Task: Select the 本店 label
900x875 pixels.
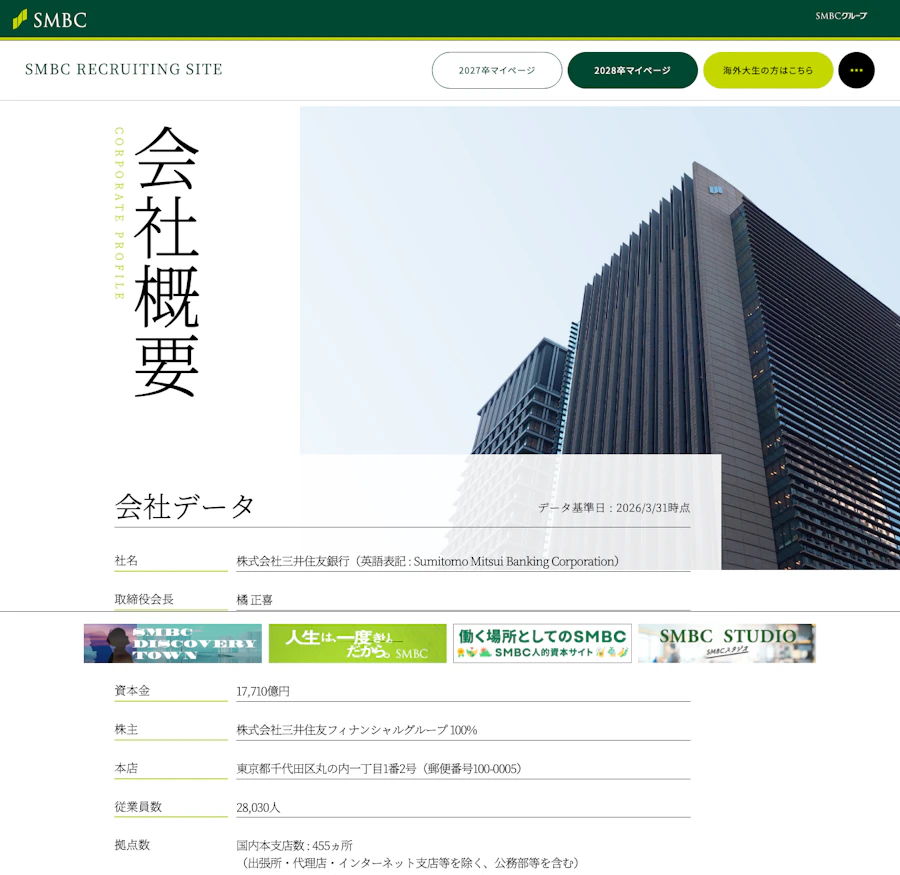Action: pos(126,768)
